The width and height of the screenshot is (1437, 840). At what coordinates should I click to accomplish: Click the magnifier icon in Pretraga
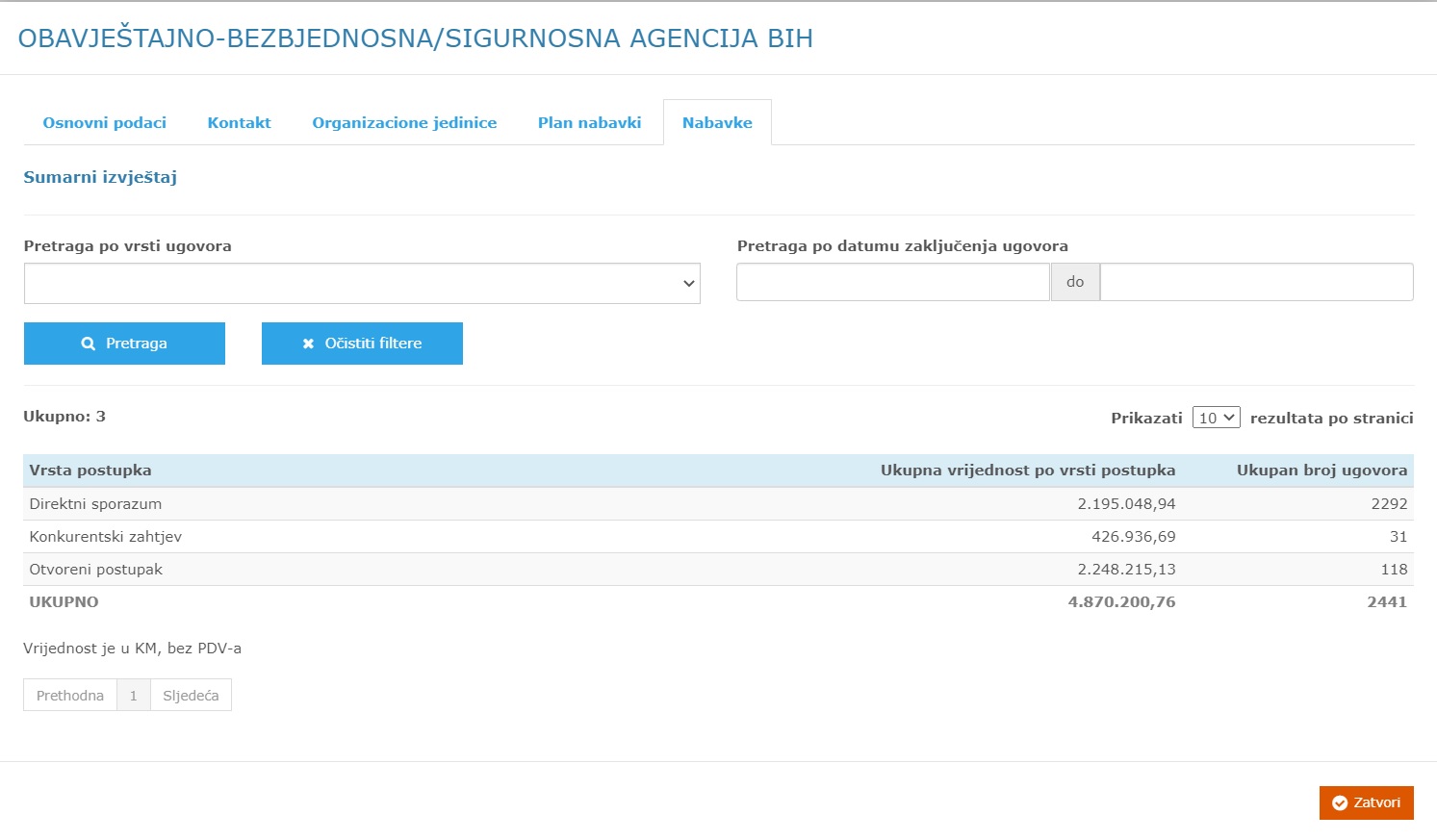(x=89, y=344)
